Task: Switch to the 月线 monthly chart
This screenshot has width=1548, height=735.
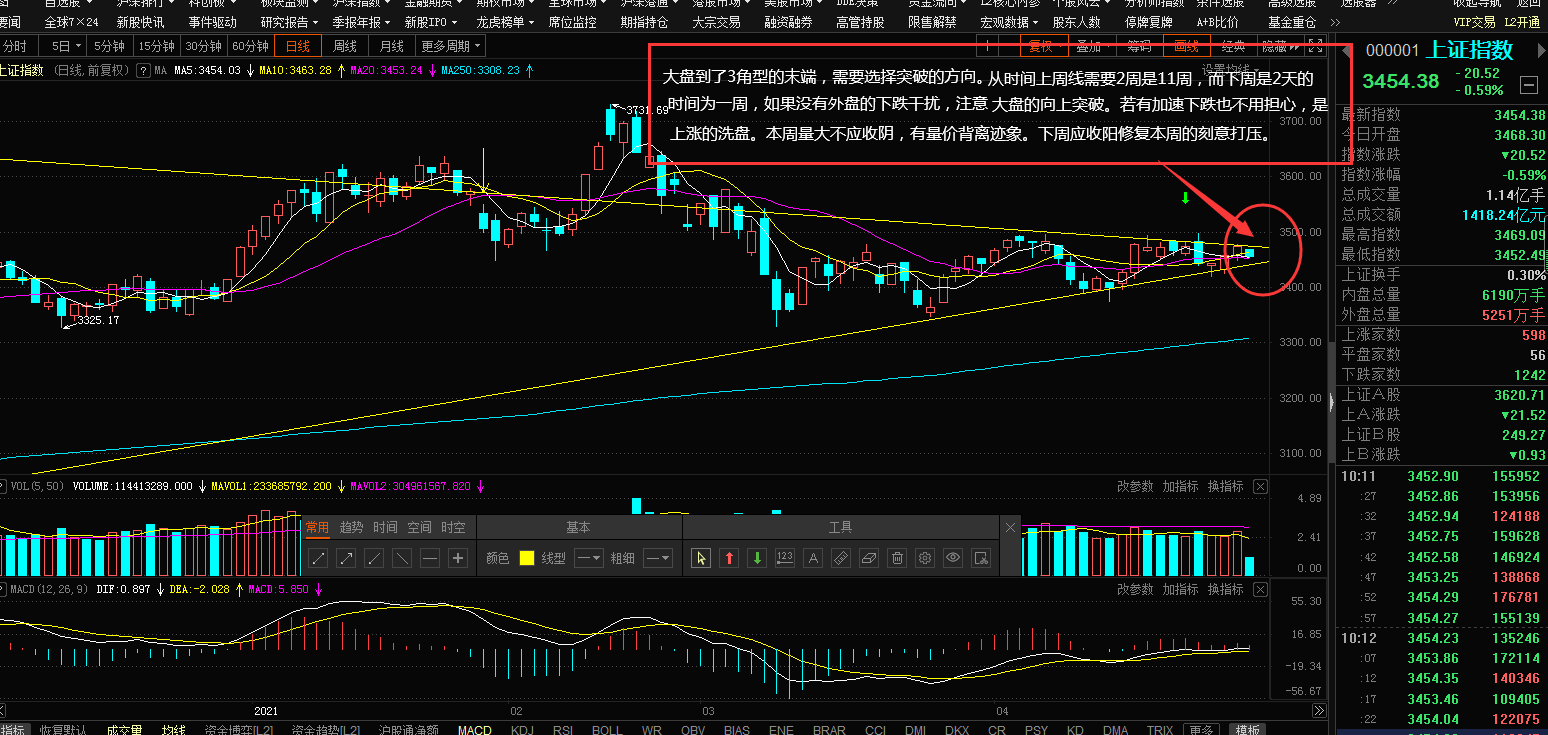Action: coord(391,46)
